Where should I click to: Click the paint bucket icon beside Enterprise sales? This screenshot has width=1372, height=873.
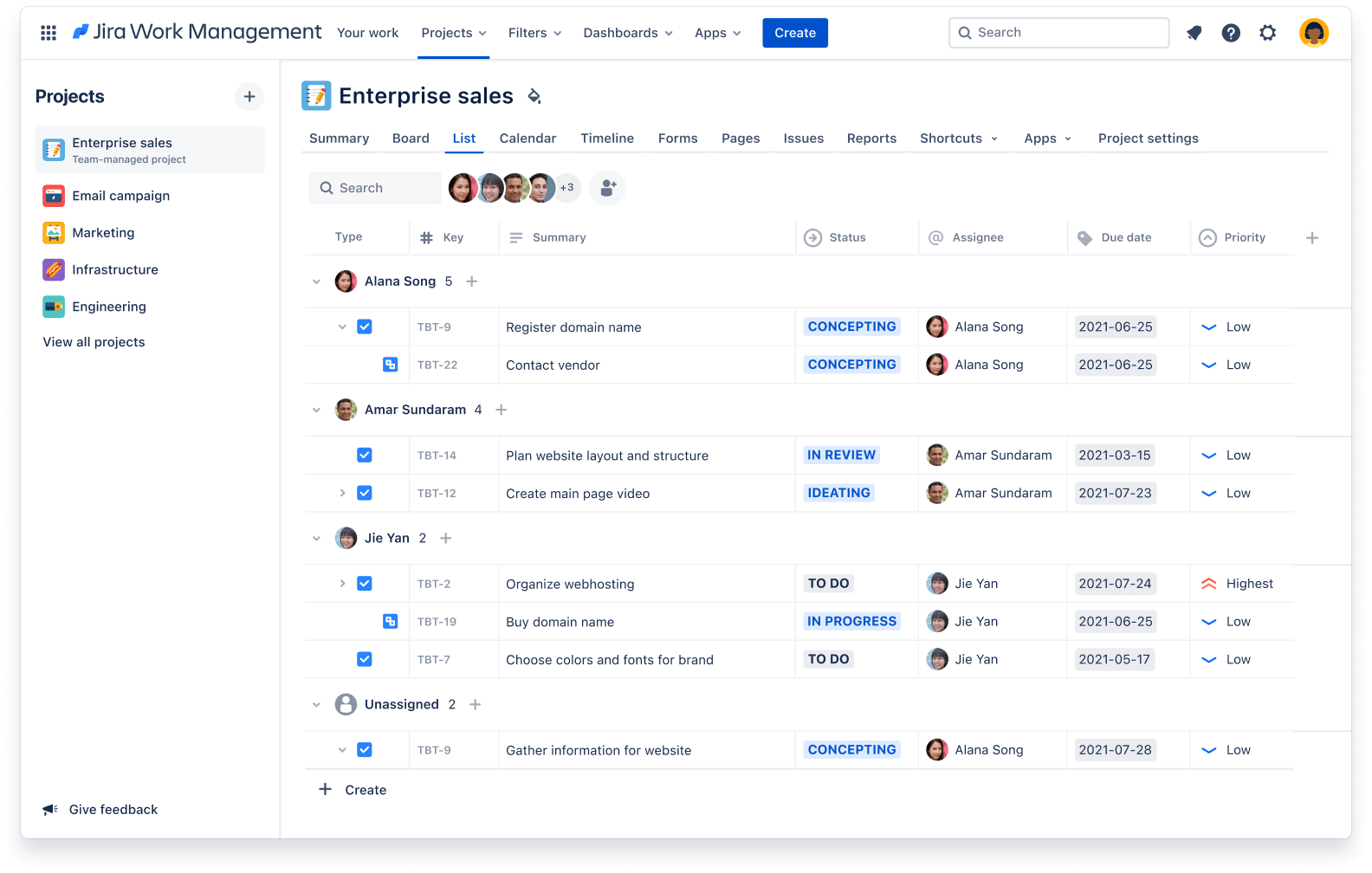click(x=534, y=96)
